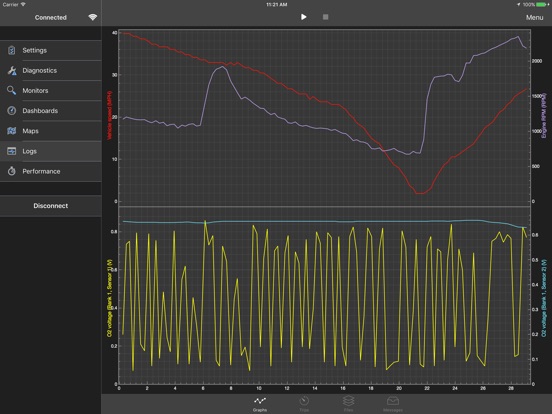Tap the WiFi connection status icon
The width and height of the screenshot is (552, 414).
(x=93, y=17)
